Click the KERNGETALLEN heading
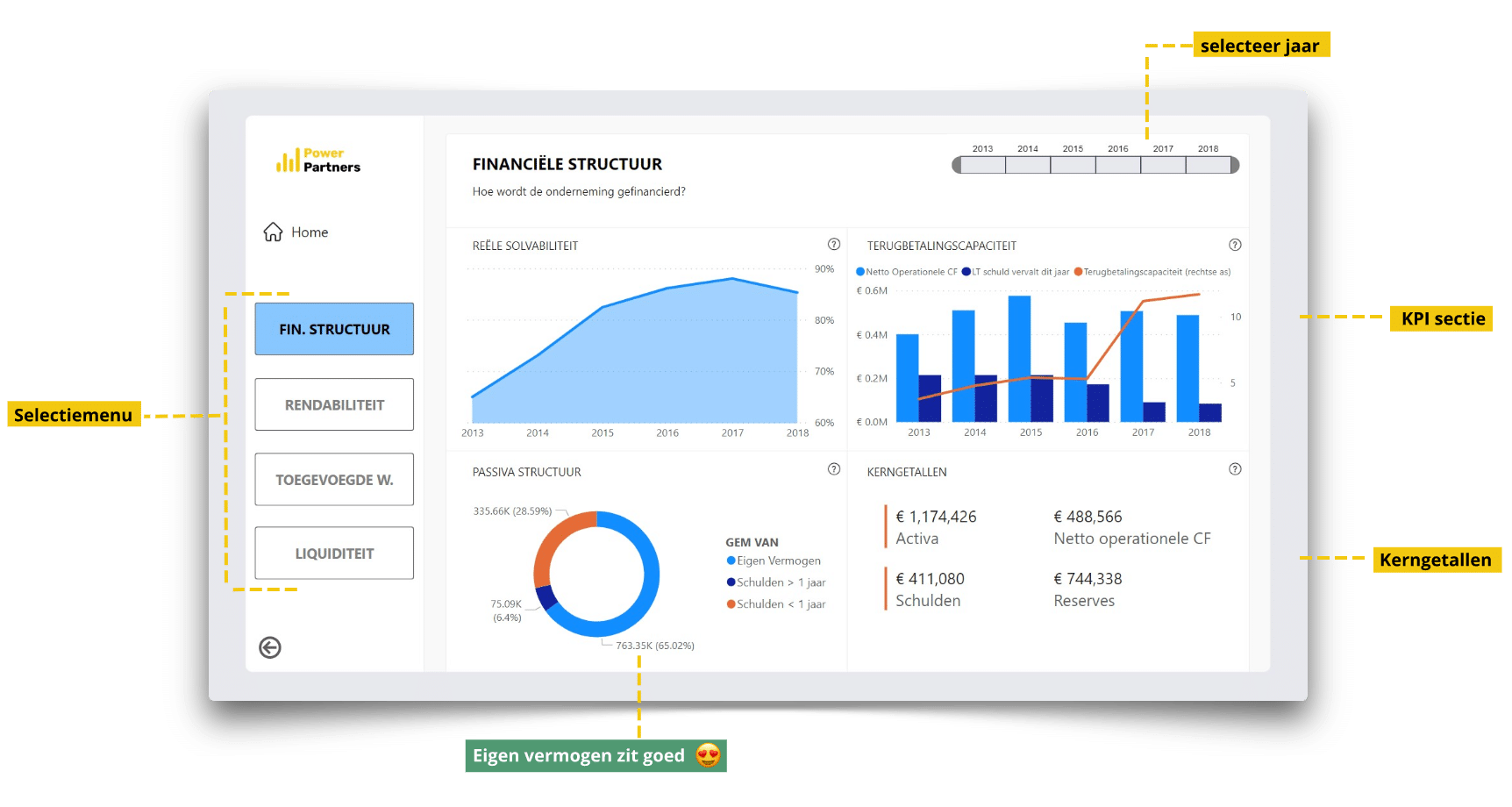1512x807 pixels. [907, 472]
